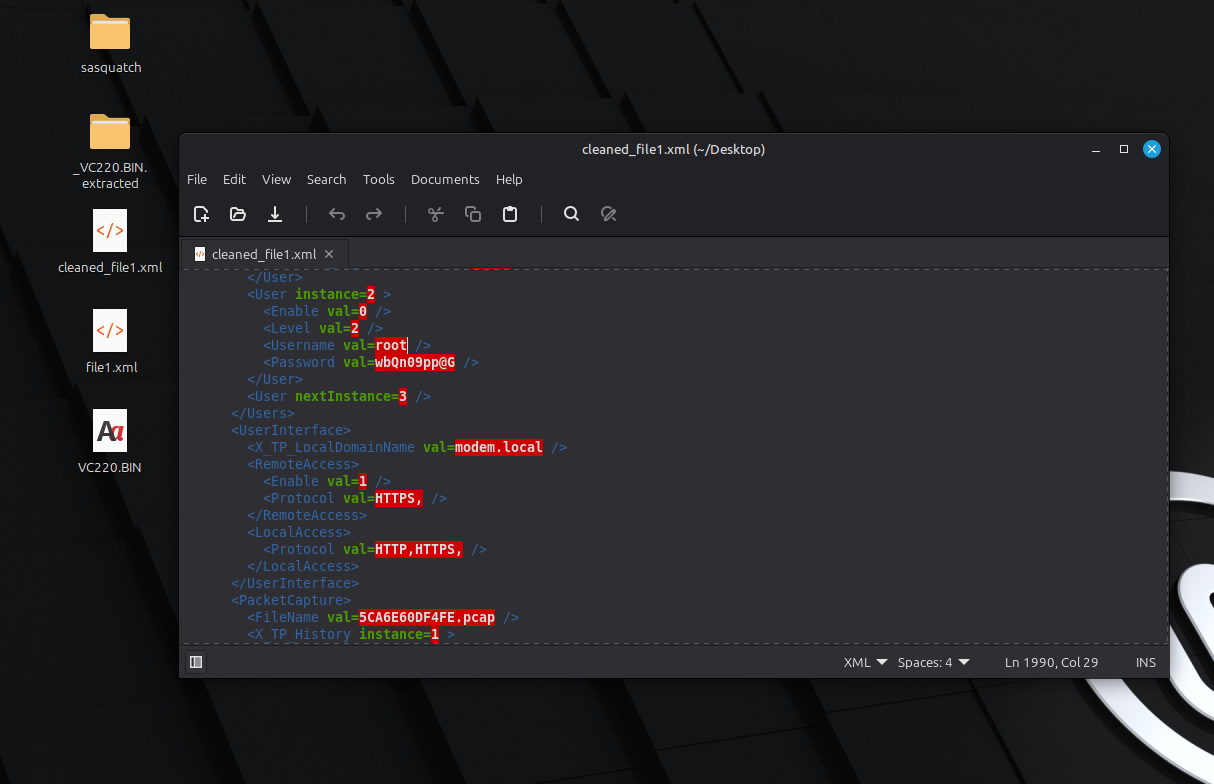Toggle the side pane from status bar icon
1214x784 pixels.
coord(196,662)
